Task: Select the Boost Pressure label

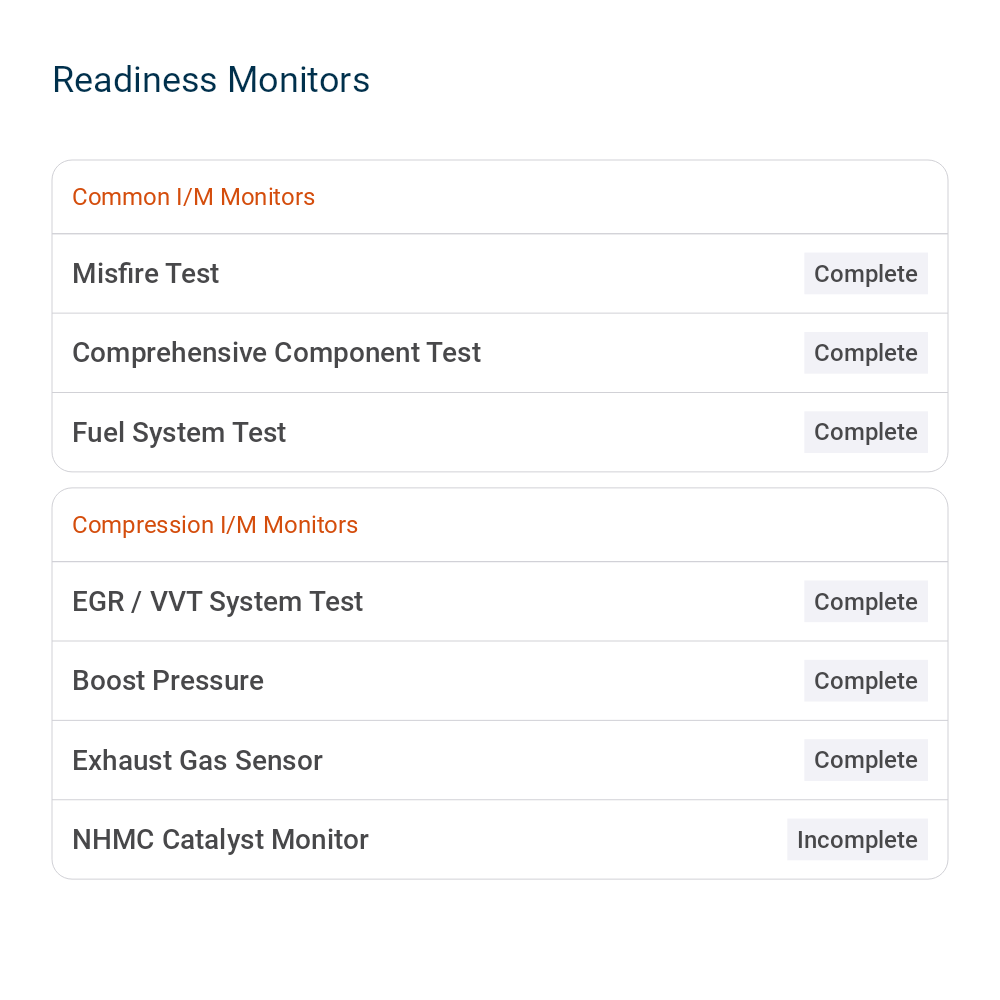Action: [168, 681]
